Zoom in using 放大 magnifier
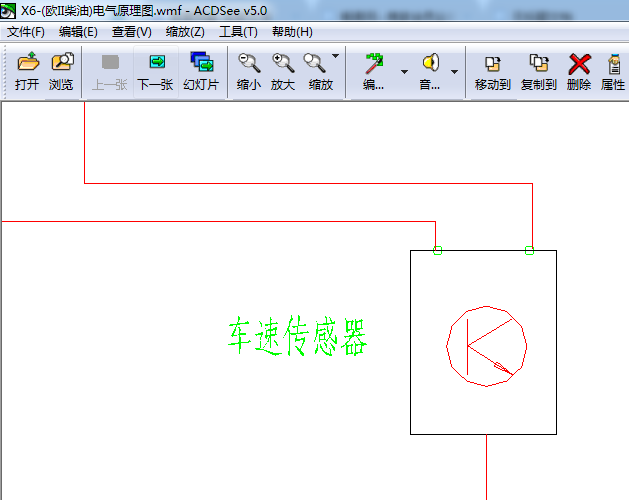Image resolution: width=629 pixels, height=500 pixels. click(x=283, y=71)
